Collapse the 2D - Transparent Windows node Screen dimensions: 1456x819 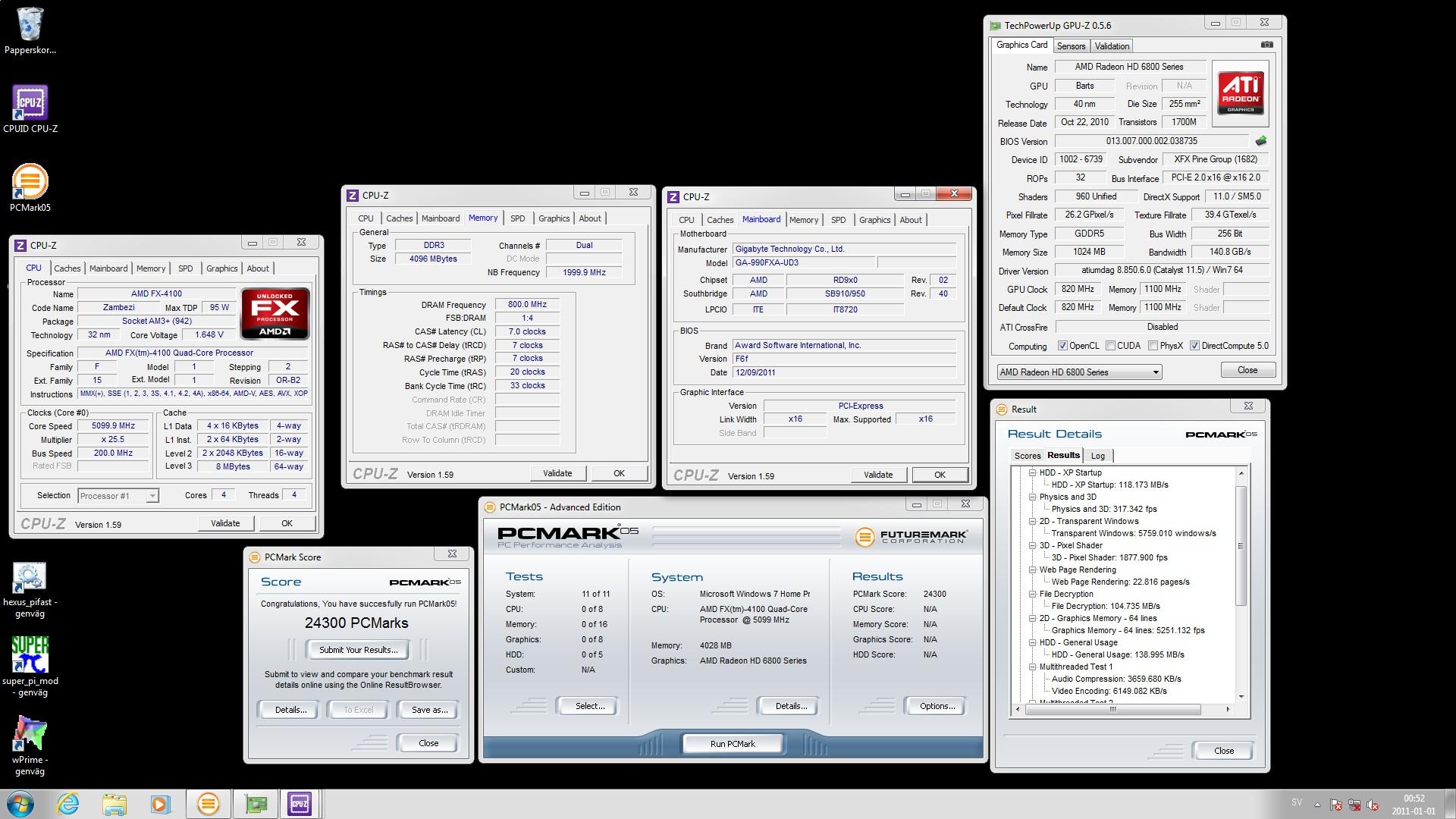(x=1032, y=521)
